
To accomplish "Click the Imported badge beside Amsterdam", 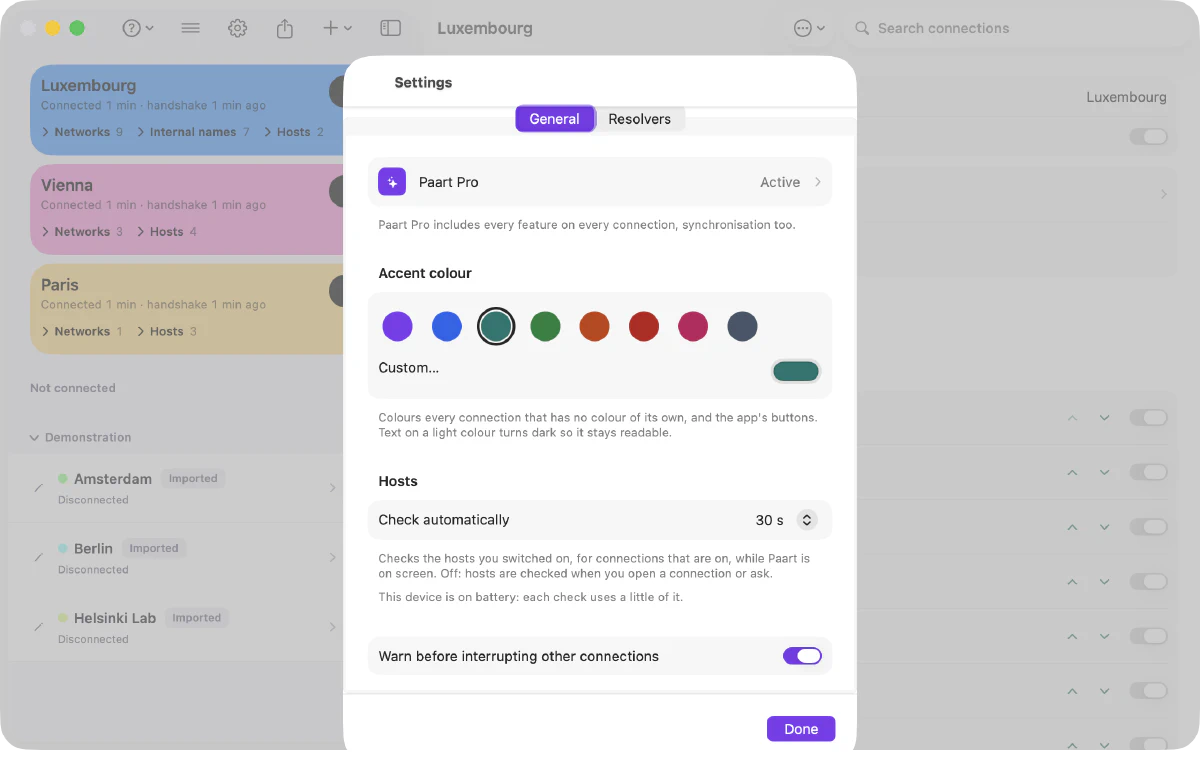I will 193,479.
